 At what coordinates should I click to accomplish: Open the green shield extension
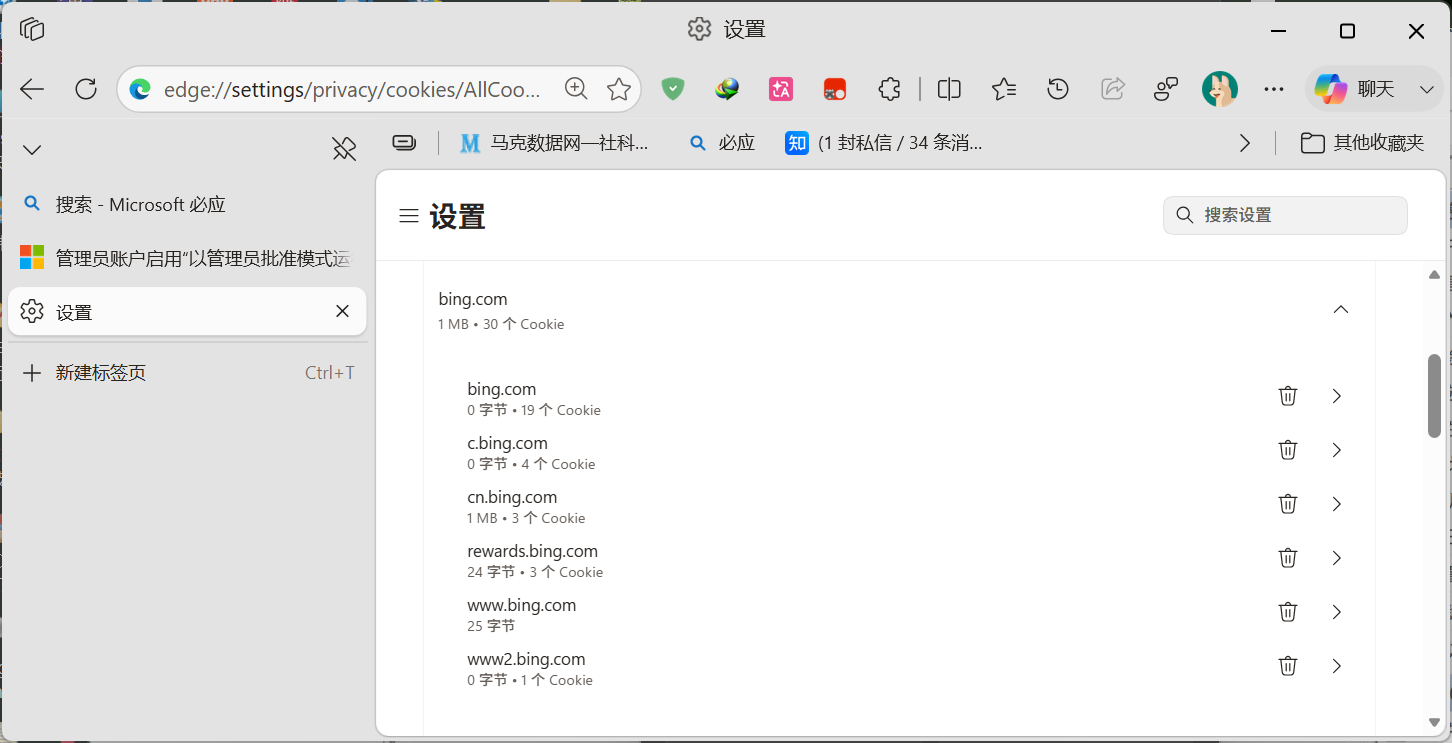tap(673, 89)
